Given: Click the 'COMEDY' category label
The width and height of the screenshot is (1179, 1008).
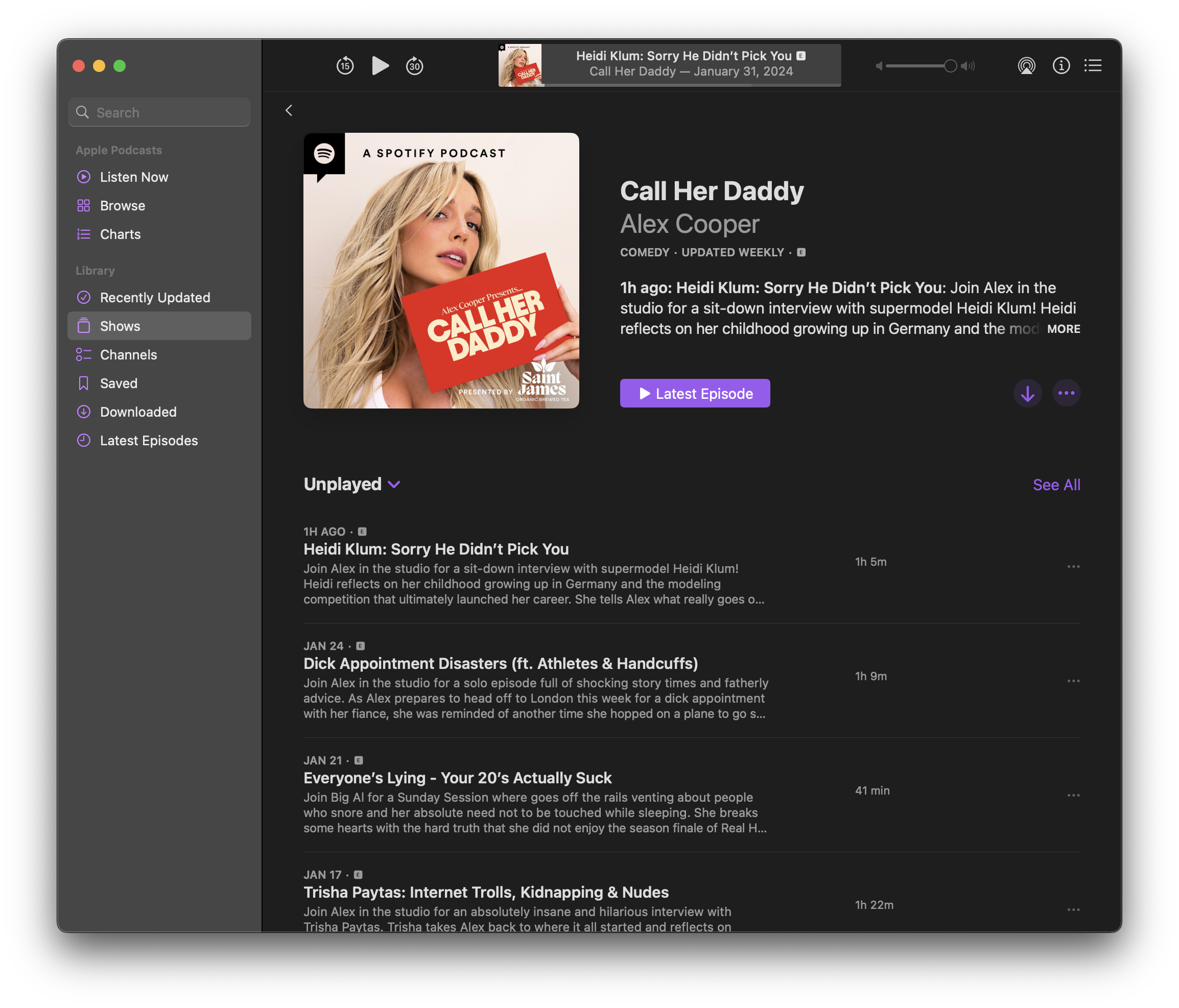Looking at the screenshot, I should [645, 253].
